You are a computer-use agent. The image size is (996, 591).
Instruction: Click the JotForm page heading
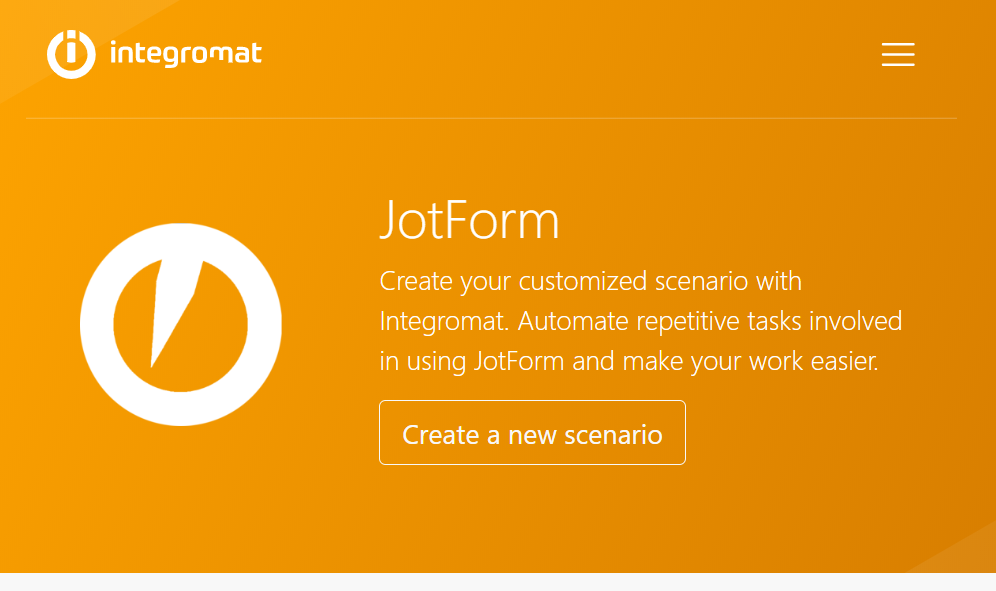[x=470, y=221]
